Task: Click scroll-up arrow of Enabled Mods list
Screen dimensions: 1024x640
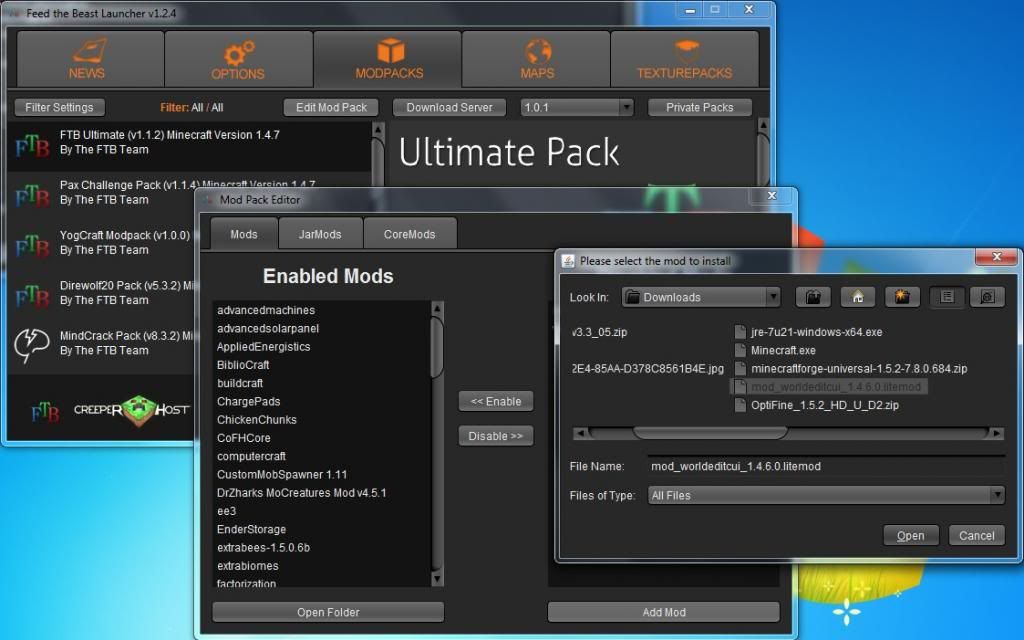Action: coord(438,308)
